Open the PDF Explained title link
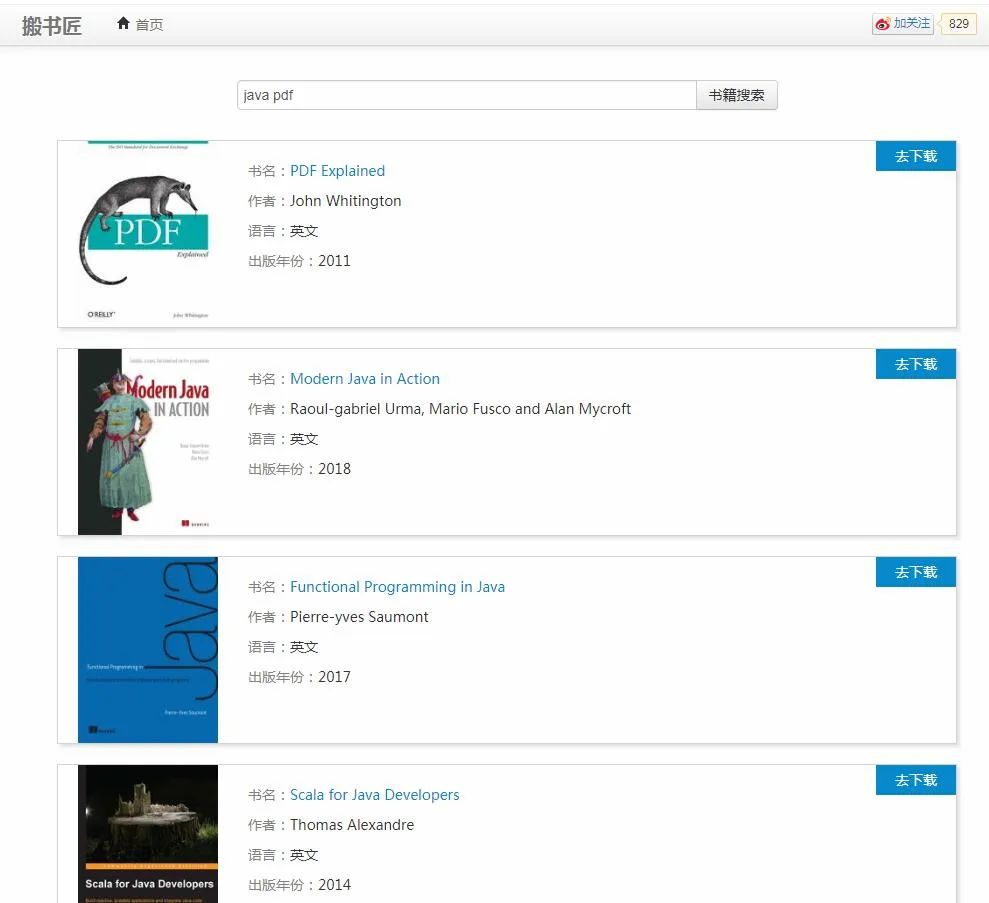 tap(337, 171)
